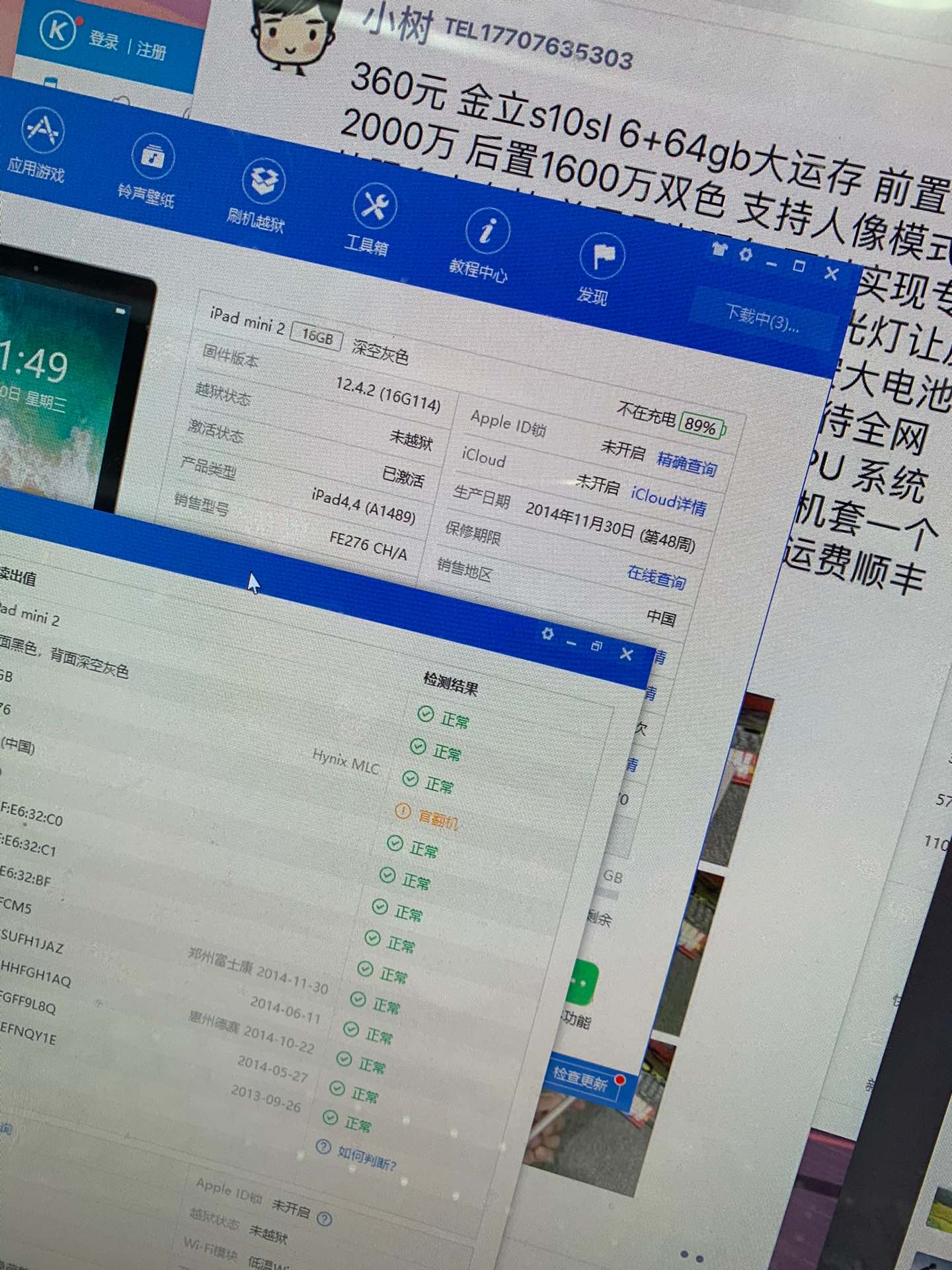The image size is (952, 1270).
Task: Close the verification report dialog
Action: pyautogui.click(x=626, y=654)
